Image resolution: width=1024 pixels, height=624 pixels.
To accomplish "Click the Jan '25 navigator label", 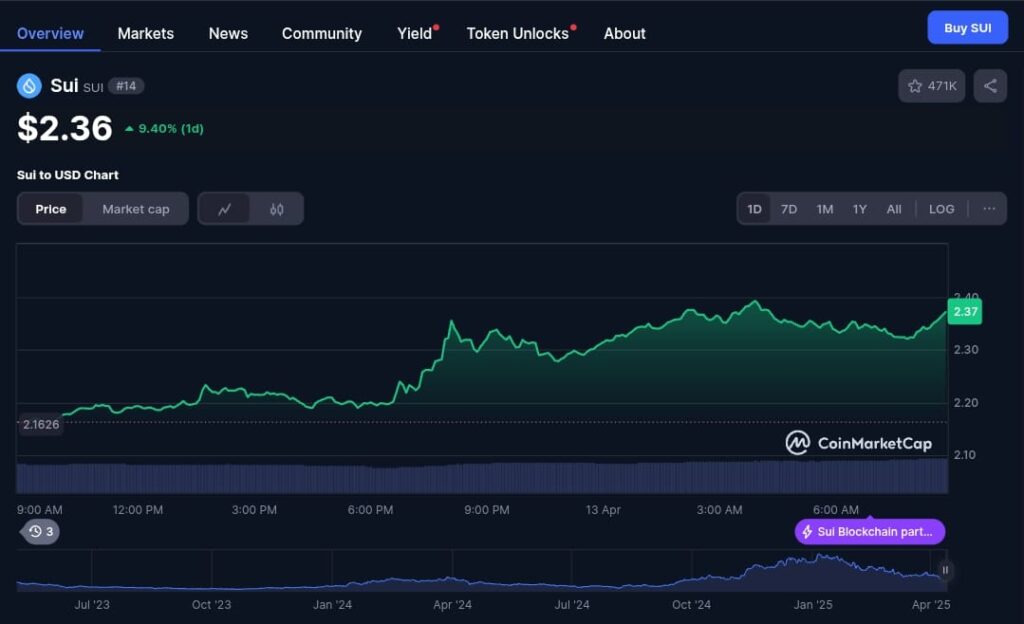I will click(x=812, y=604).
